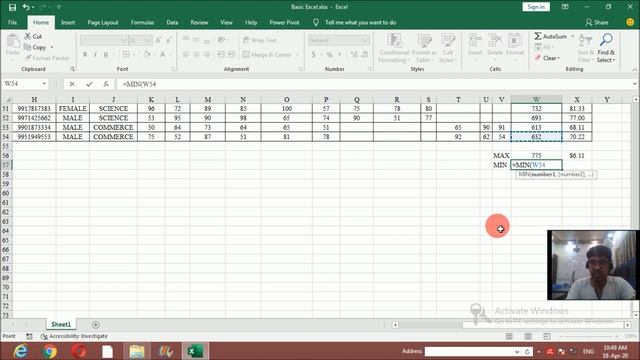Screen dimensions: 640x360
Task: Open the number format combo box
Action: [338, 40]
